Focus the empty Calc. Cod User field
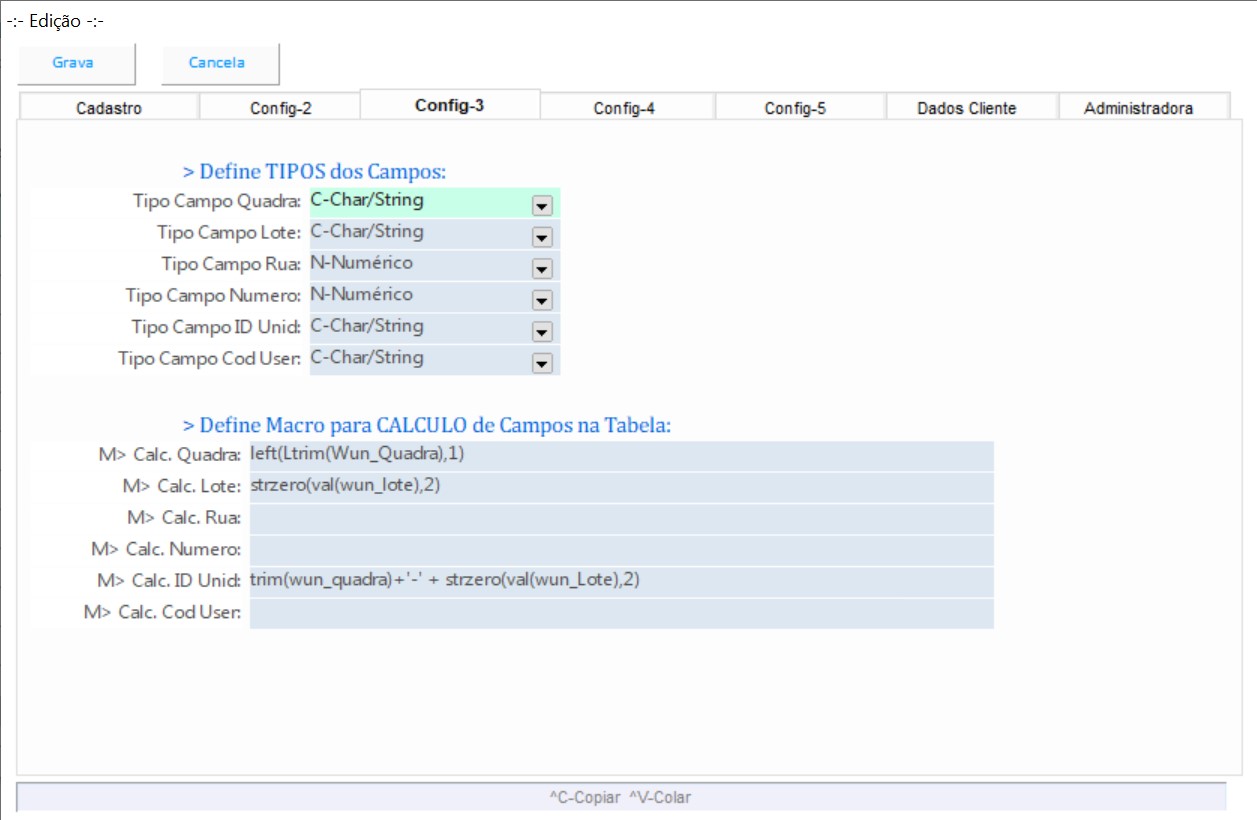Viewport: 1257px width, 820px height. coord(620,613)
